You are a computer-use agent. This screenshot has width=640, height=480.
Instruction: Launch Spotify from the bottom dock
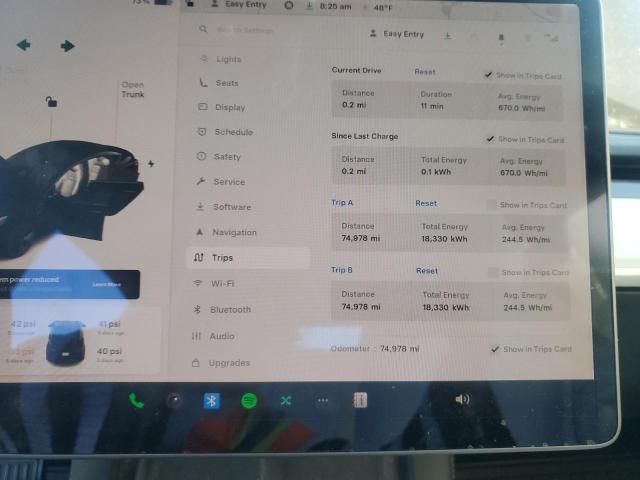[x=249, y=401]
